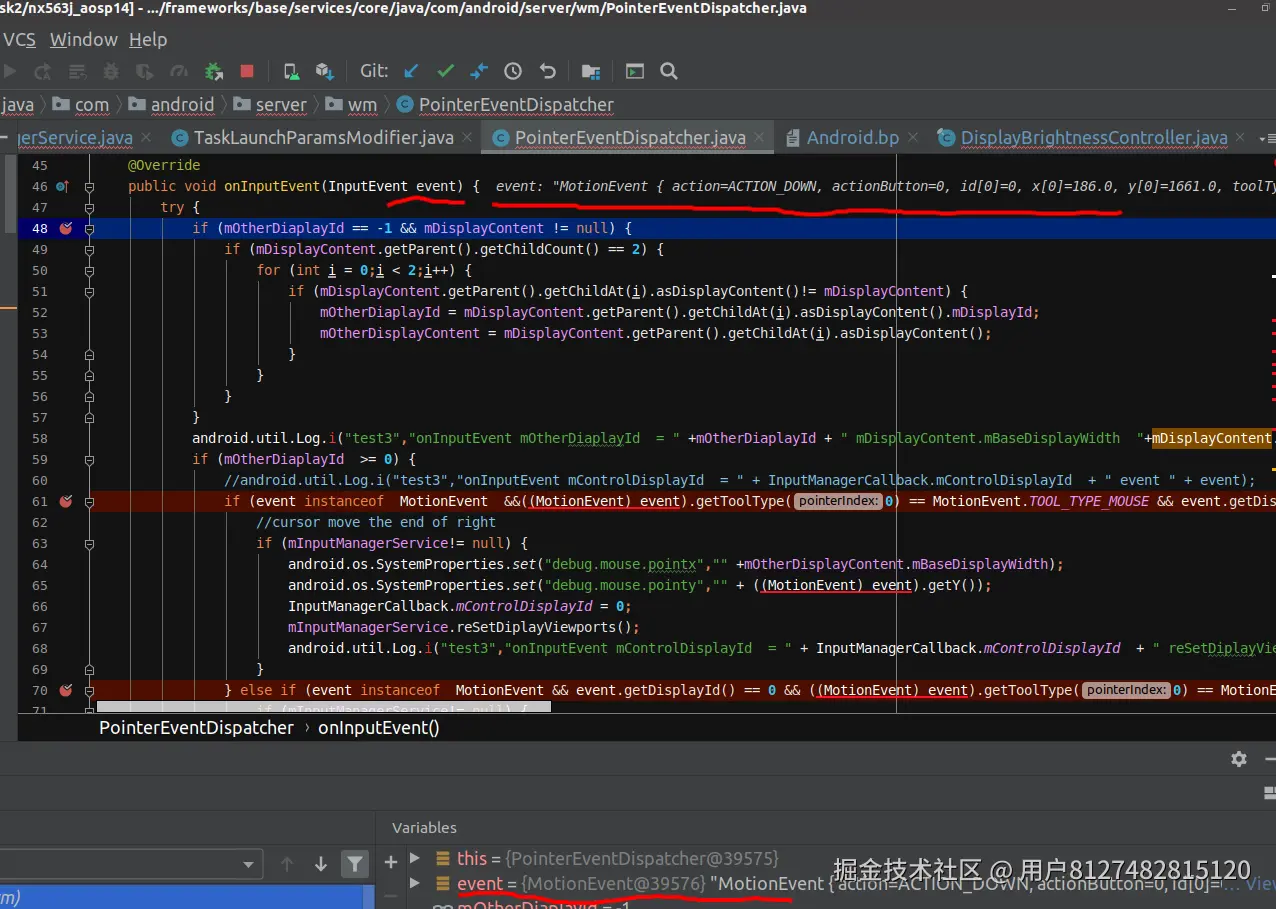Viewport: 1276px width, 909px height.
Task: Open the thread selector dropdown in debugger
Action: click(248, 865)
